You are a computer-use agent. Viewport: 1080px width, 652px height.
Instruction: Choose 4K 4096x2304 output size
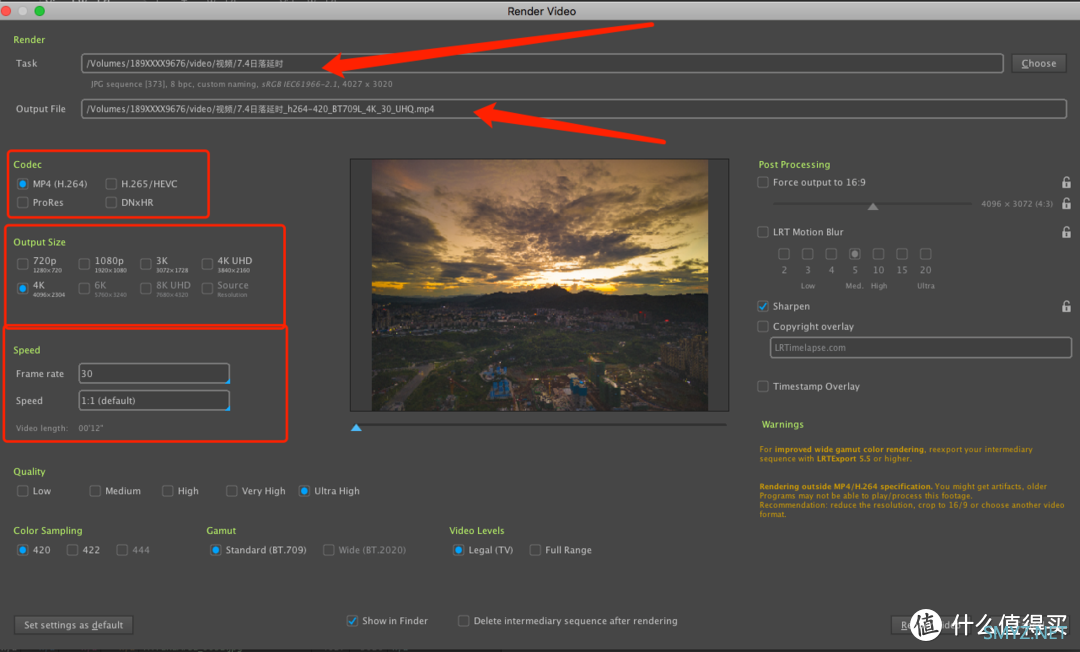[23, 288]
